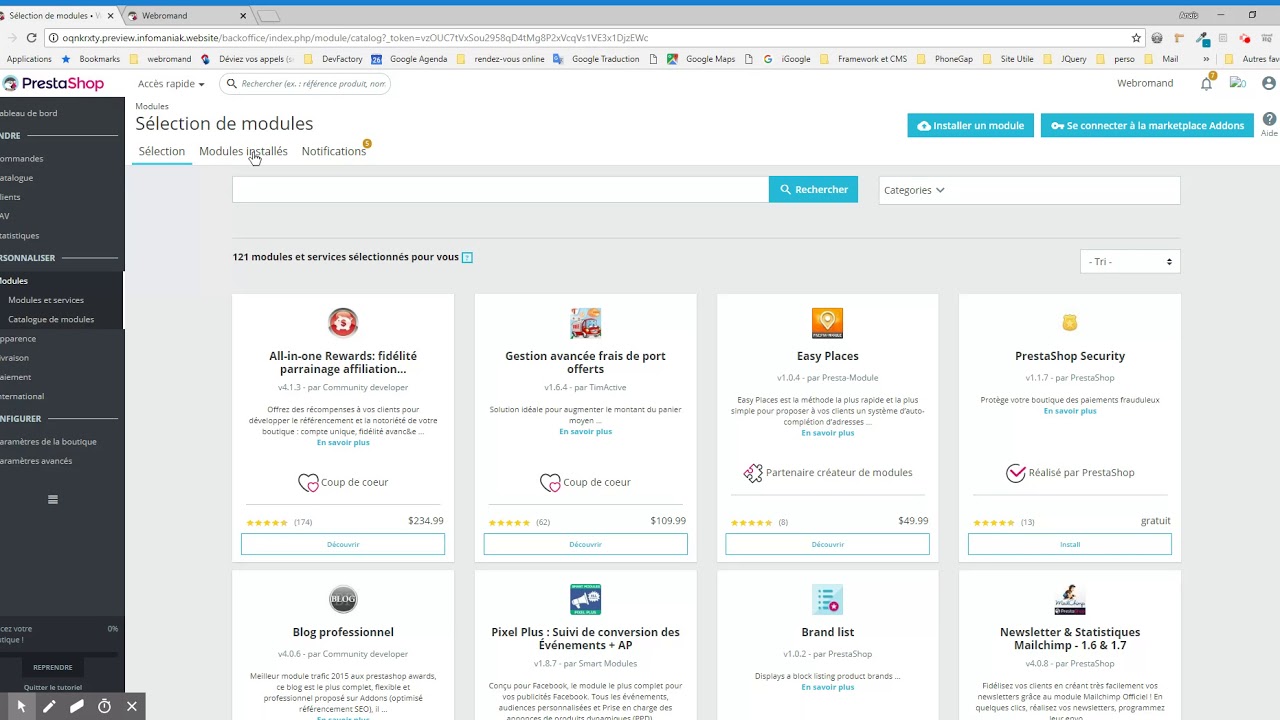Image resolution: width=1280 pixels, height=720 pixels.
Task: Open the Categories dropdown
Action: pos(1029,190)
